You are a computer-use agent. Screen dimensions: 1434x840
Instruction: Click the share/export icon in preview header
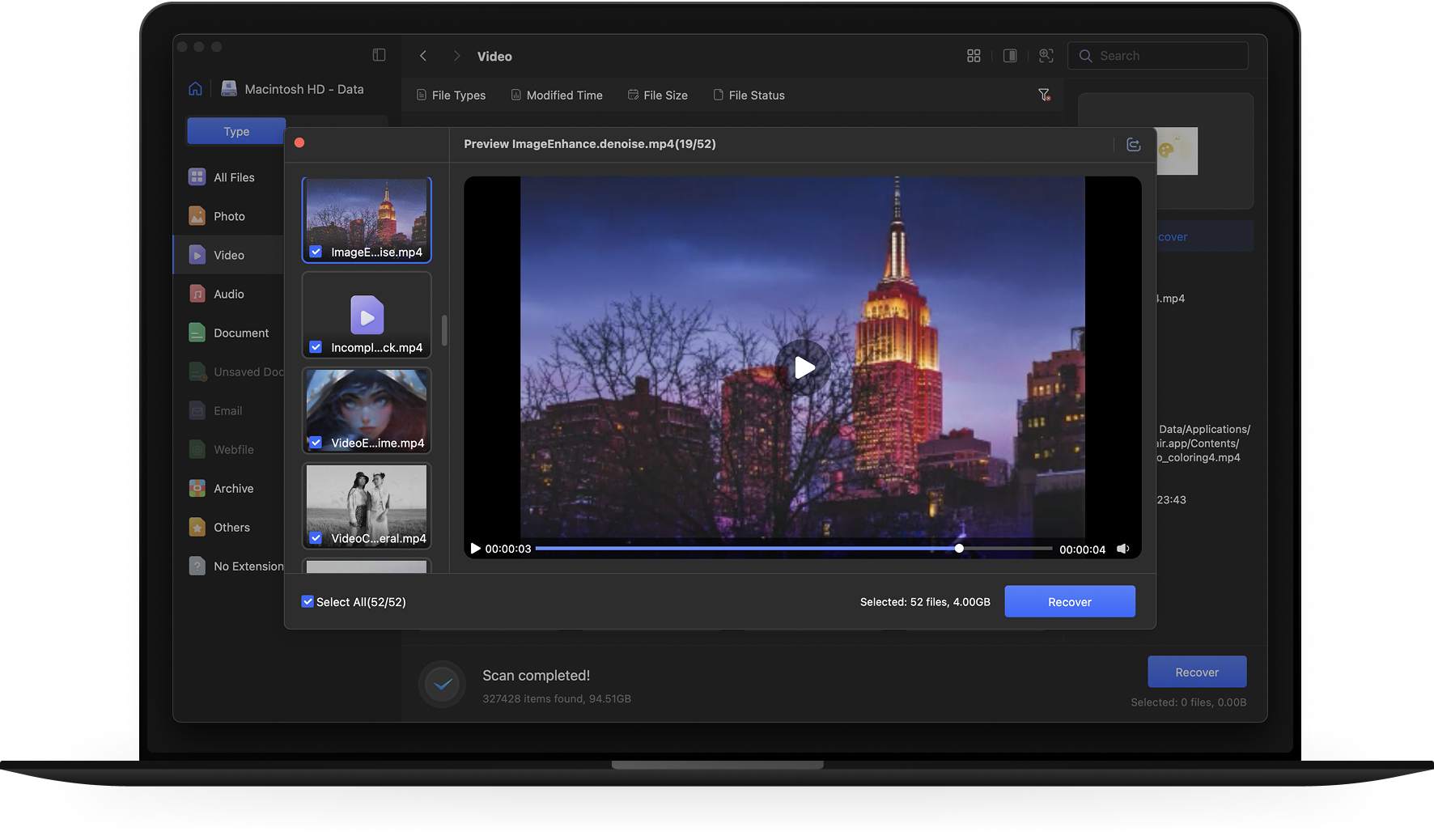point(1133,144)
